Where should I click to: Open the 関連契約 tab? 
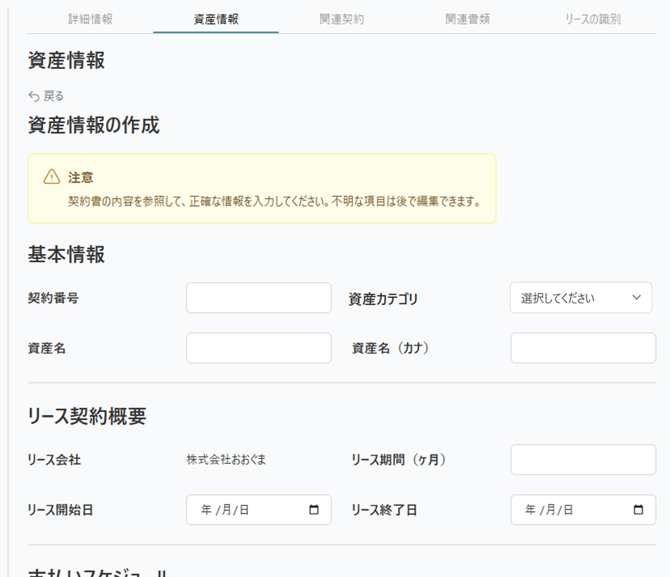(342, 19)
